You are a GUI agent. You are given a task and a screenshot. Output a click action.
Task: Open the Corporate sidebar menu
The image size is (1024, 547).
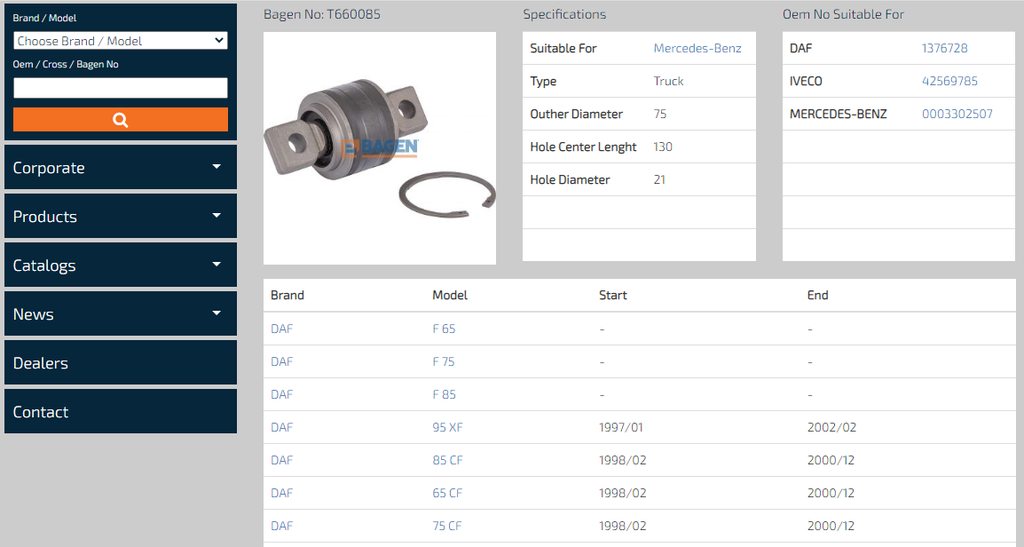(x=121, y=167)
